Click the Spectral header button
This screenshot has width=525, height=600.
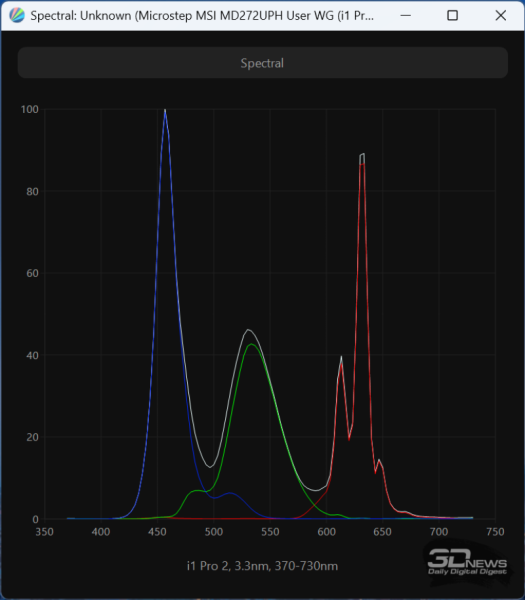pos(262,63)
